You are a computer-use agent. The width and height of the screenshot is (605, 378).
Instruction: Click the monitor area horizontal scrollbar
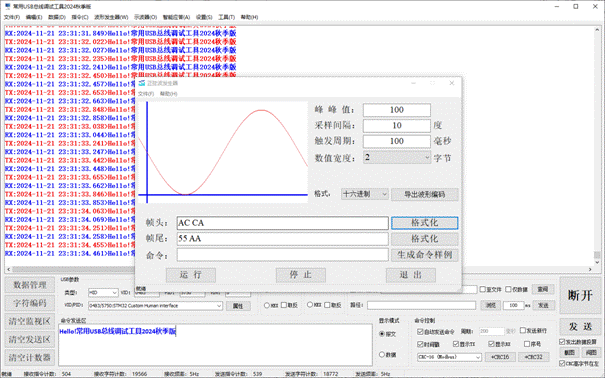point(299,269)
